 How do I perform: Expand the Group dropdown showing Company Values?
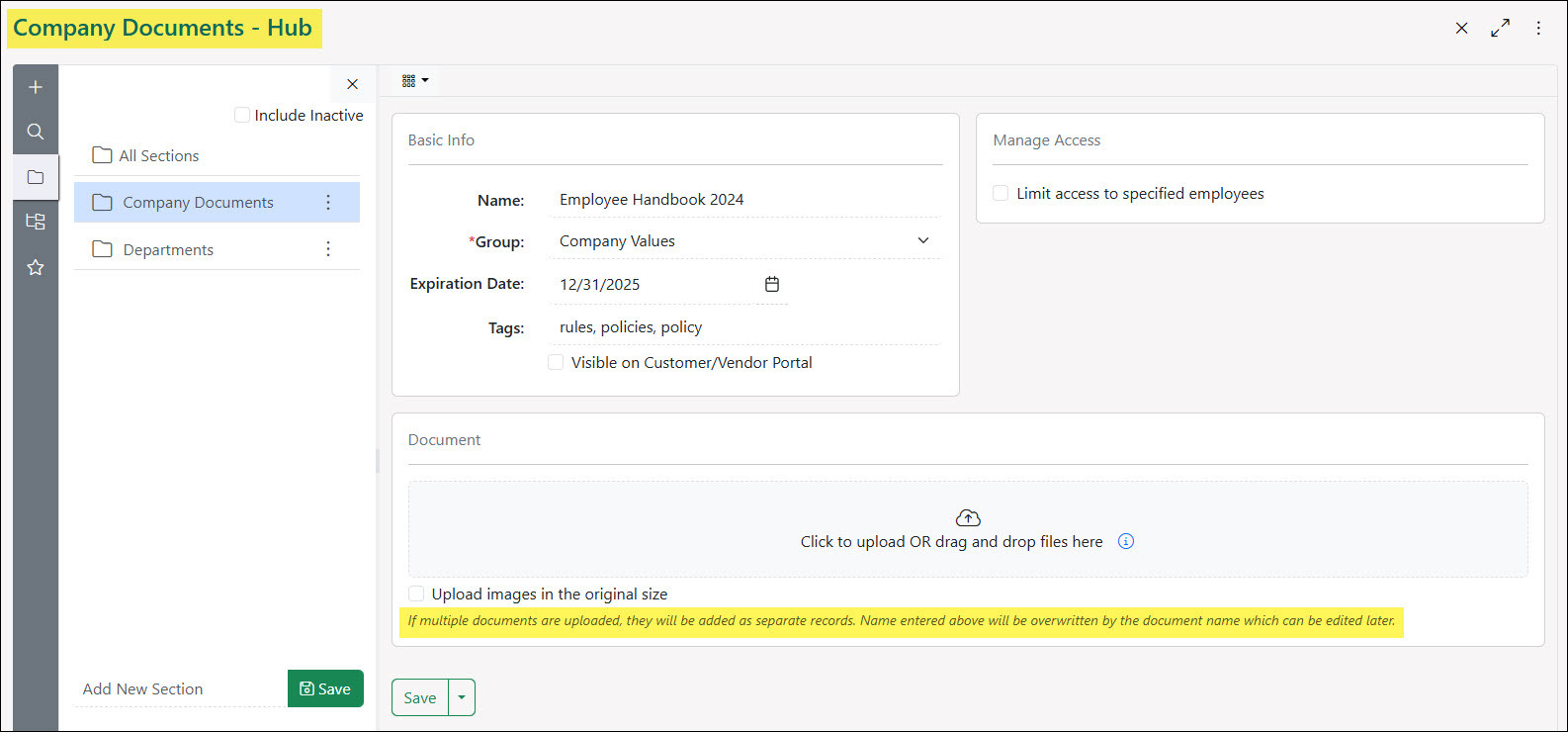(922, 240)
